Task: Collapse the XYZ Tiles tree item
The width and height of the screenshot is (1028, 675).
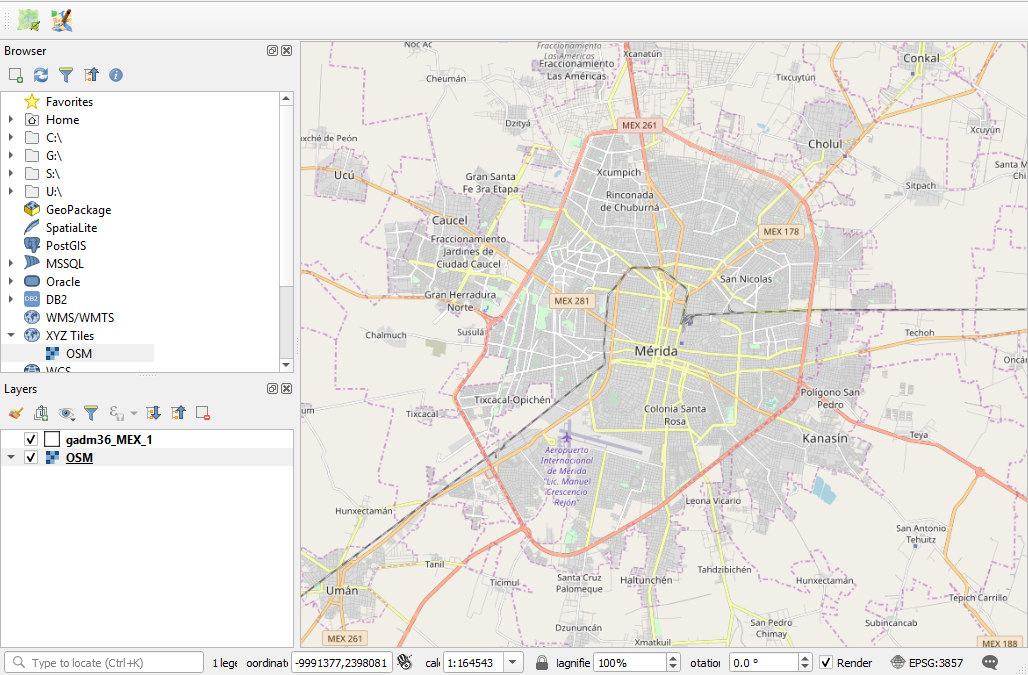Action: pos(10,335)
